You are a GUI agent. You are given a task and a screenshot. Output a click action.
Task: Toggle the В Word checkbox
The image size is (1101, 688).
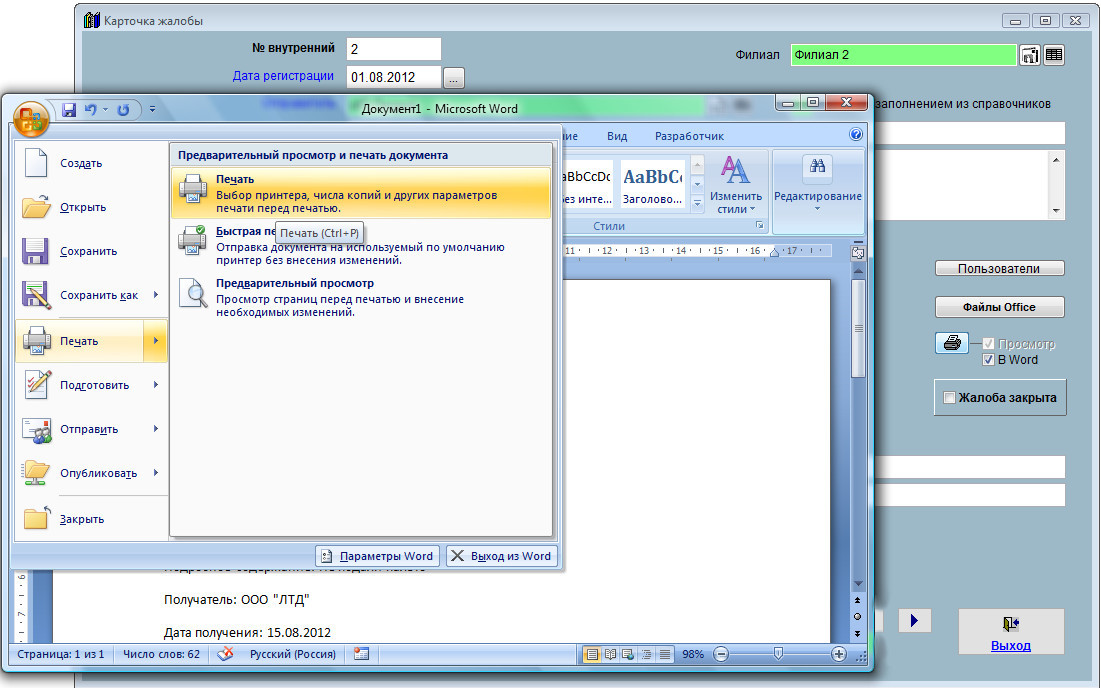(989, 359)
